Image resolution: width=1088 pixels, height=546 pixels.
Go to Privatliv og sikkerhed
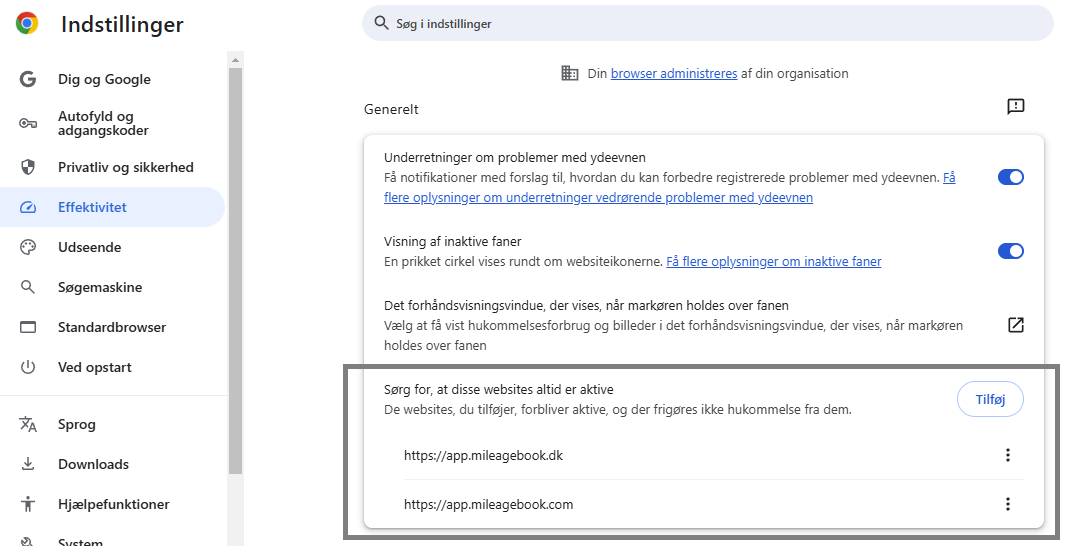112,167
